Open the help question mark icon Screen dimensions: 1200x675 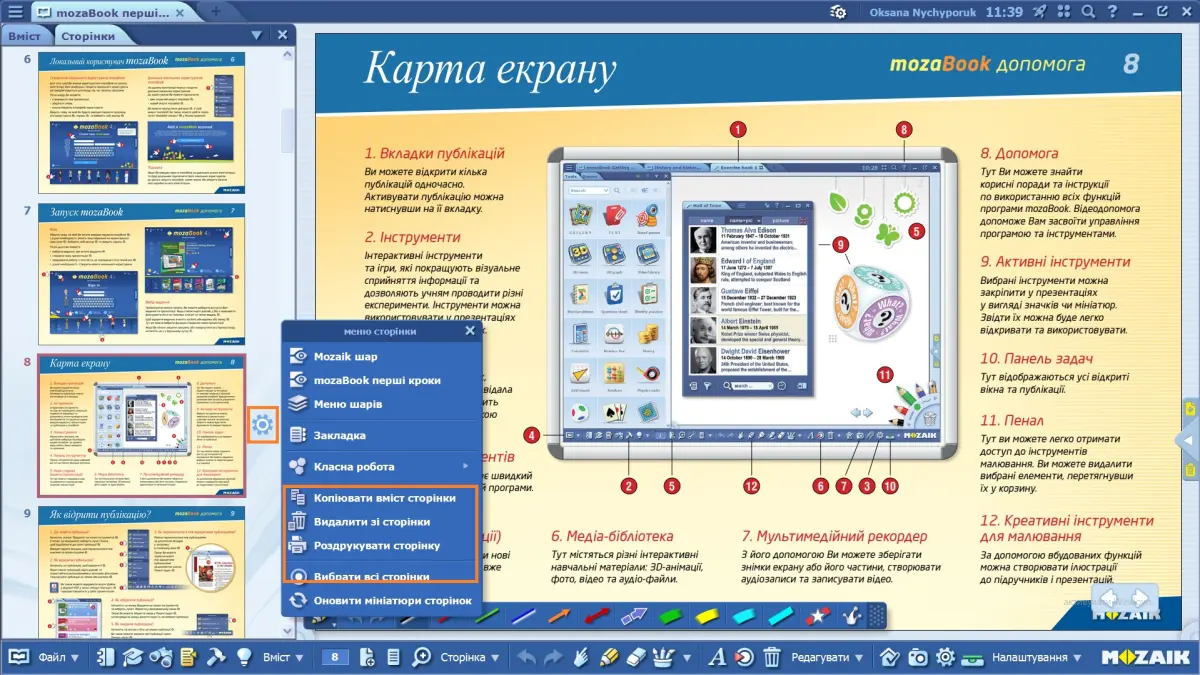coord(1114,12)
